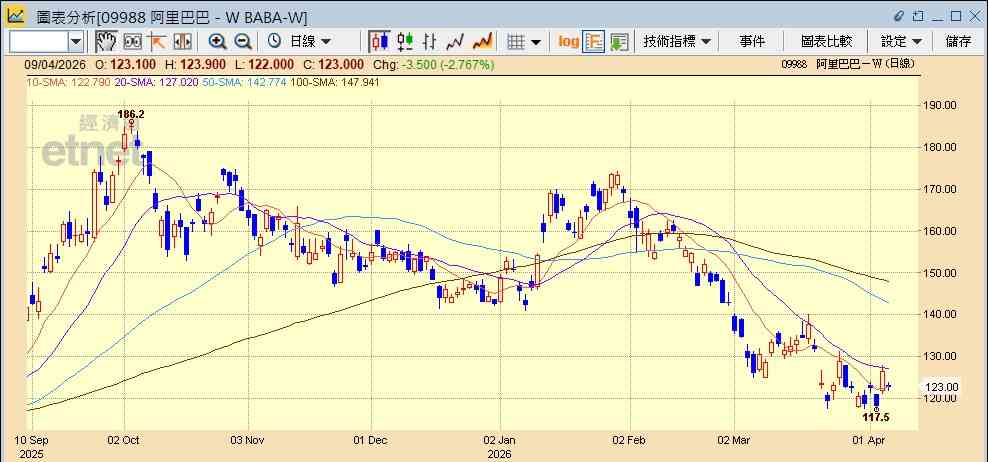Toggle log scale
The image size is (989, 462).
pos(568,42)
